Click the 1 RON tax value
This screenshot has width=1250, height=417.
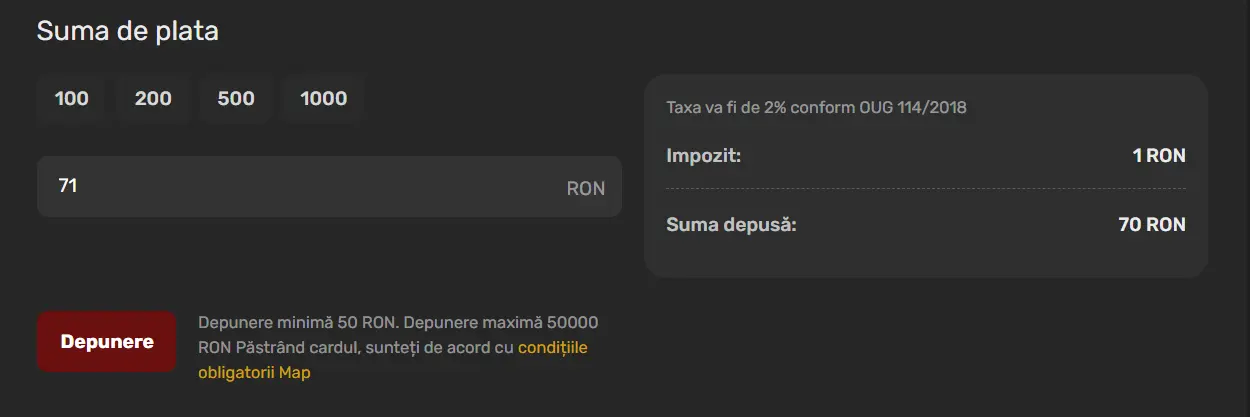1158,156
